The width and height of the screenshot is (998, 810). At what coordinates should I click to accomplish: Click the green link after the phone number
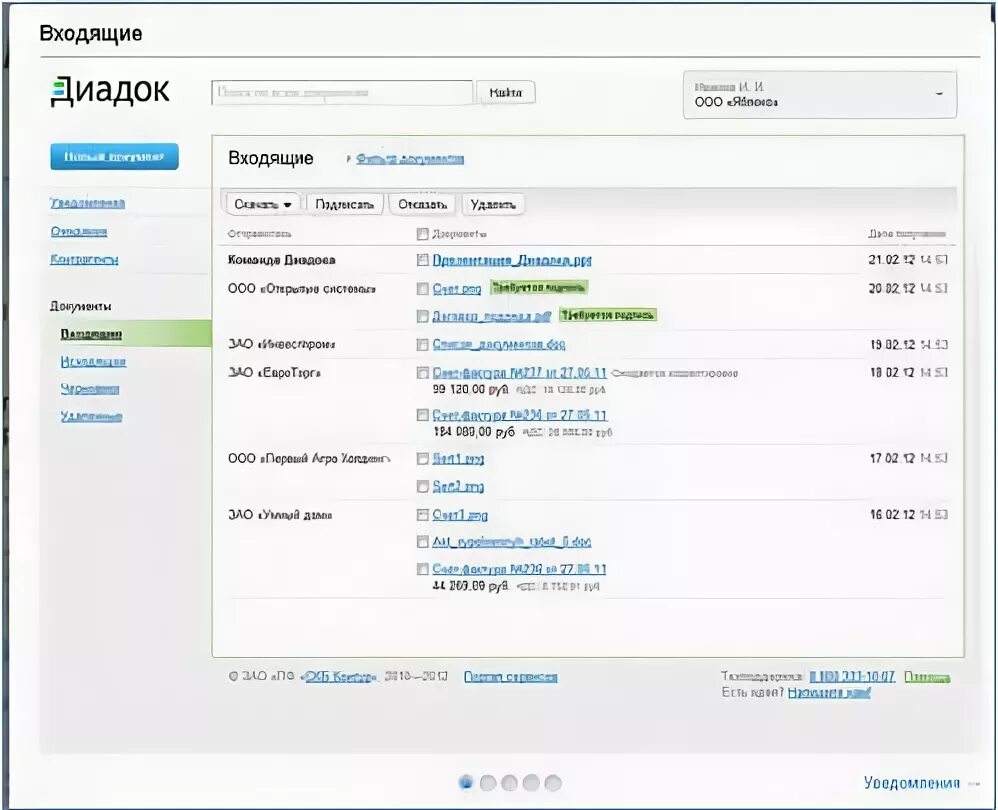pos(927,677)
